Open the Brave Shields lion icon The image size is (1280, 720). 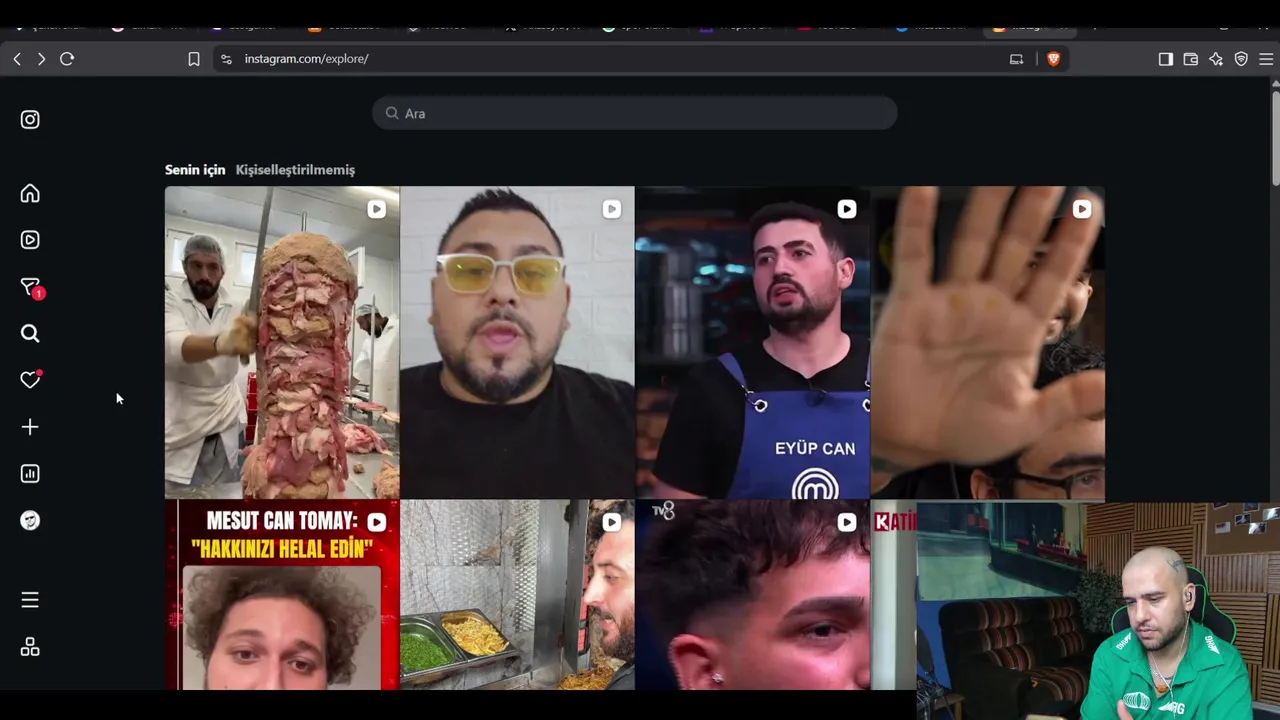coord(1053,59)
